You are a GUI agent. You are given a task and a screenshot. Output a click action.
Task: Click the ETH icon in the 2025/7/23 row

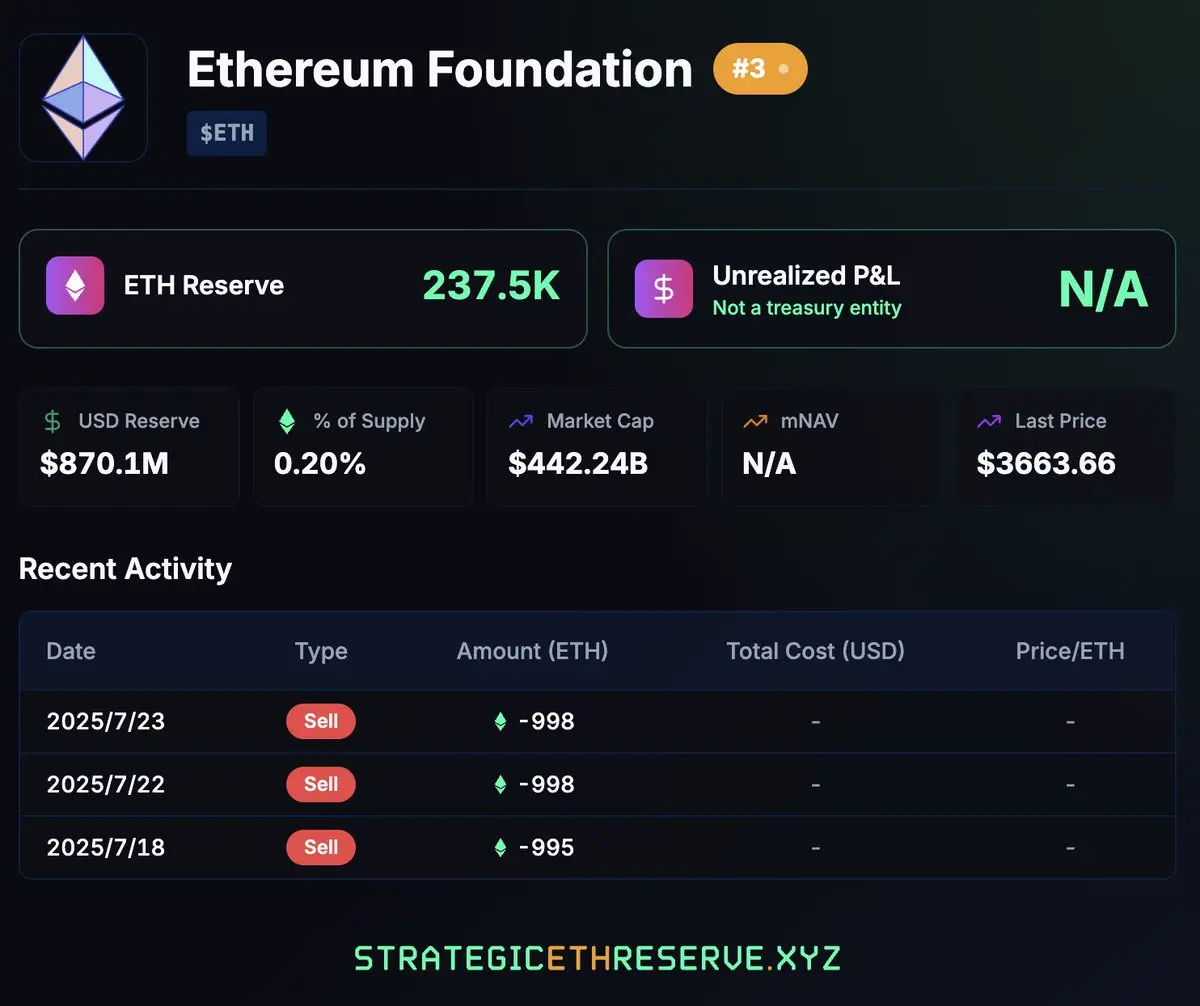[501, 721]
